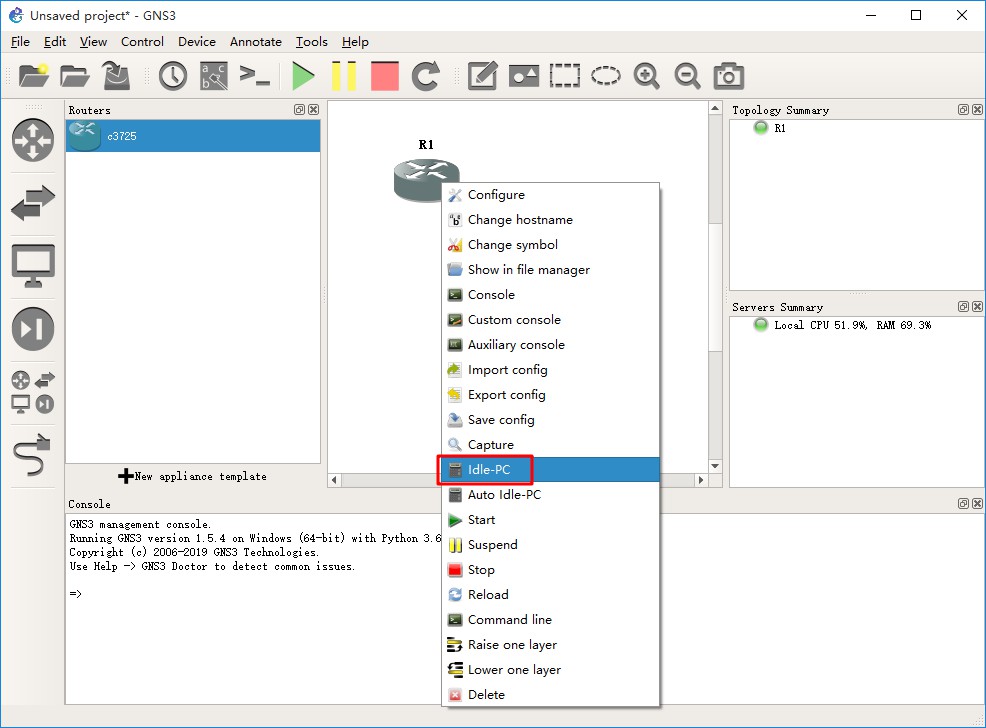Suspend all devices with yellow pause icon
This screenshot has width=986, height=728.
point(344,76)
